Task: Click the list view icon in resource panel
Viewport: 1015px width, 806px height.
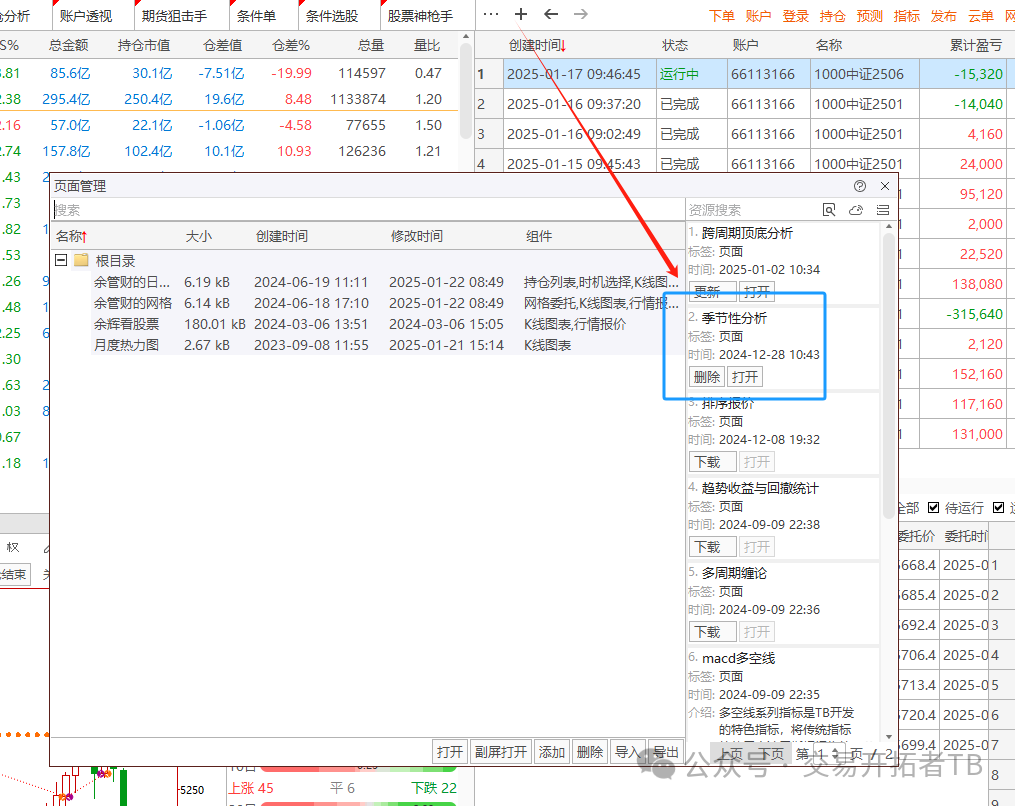Action: coord(883,210)
